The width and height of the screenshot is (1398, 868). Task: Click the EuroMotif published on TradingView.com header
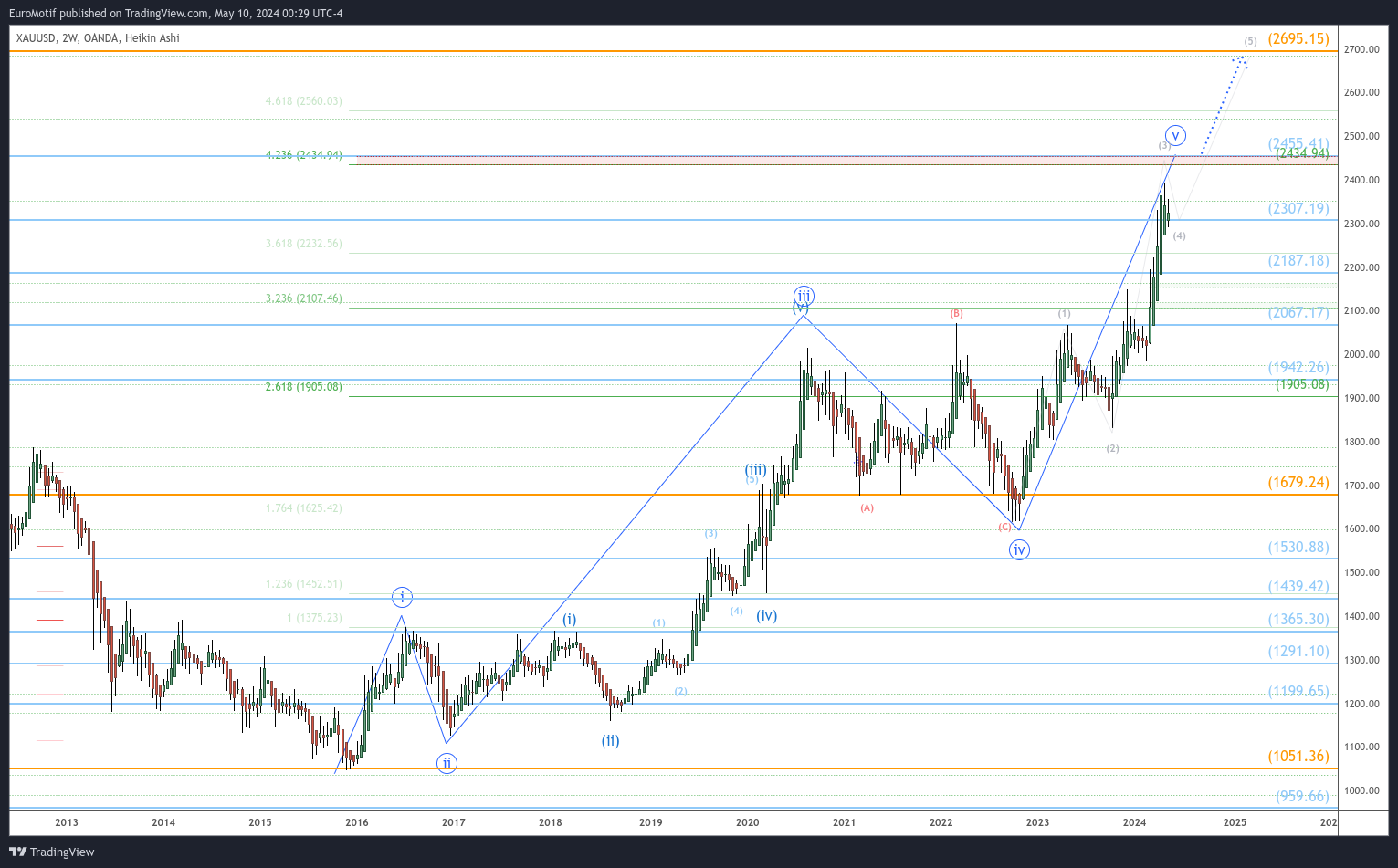[176, 13]
